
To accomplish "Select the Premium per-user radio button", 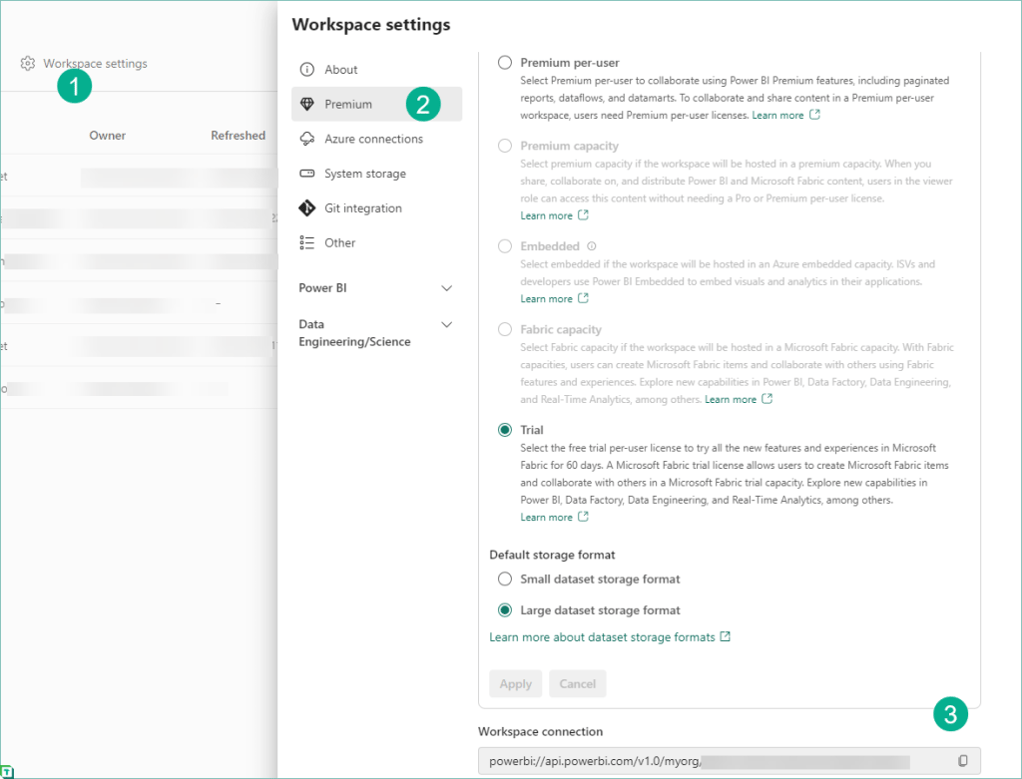I will 504,63.
